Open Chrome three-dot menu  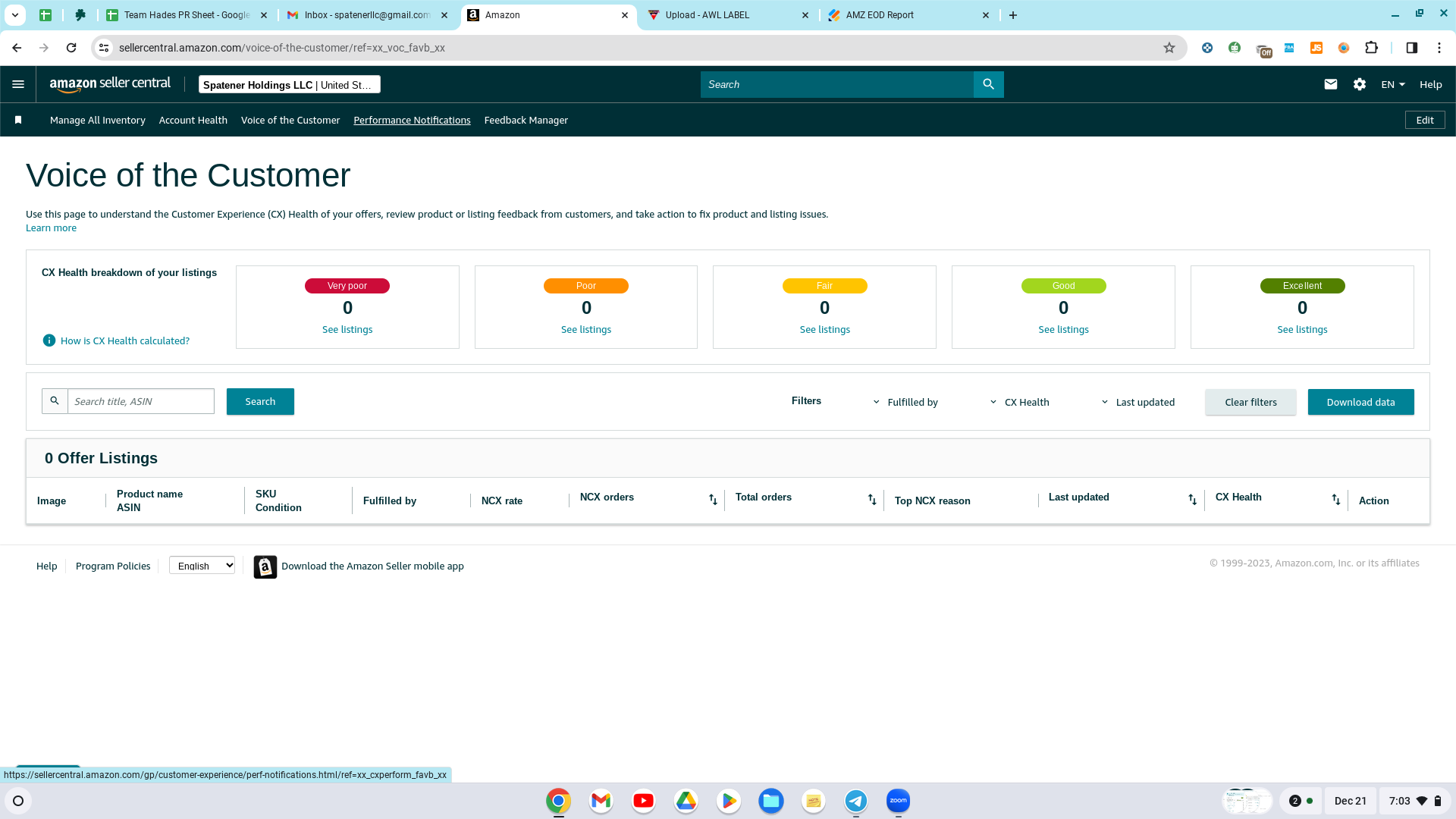coord(1439,48)
